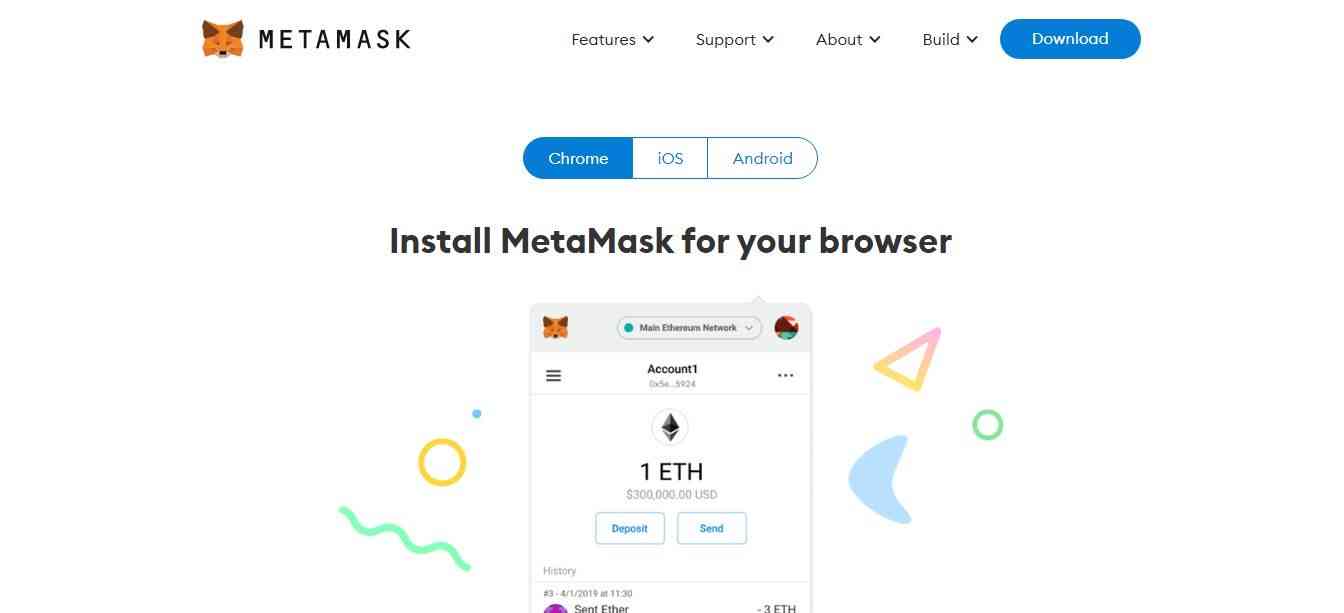The image size is (1344, 613).
Task: Click the MetaMask fox logo in header
Action: click(222, 39)
